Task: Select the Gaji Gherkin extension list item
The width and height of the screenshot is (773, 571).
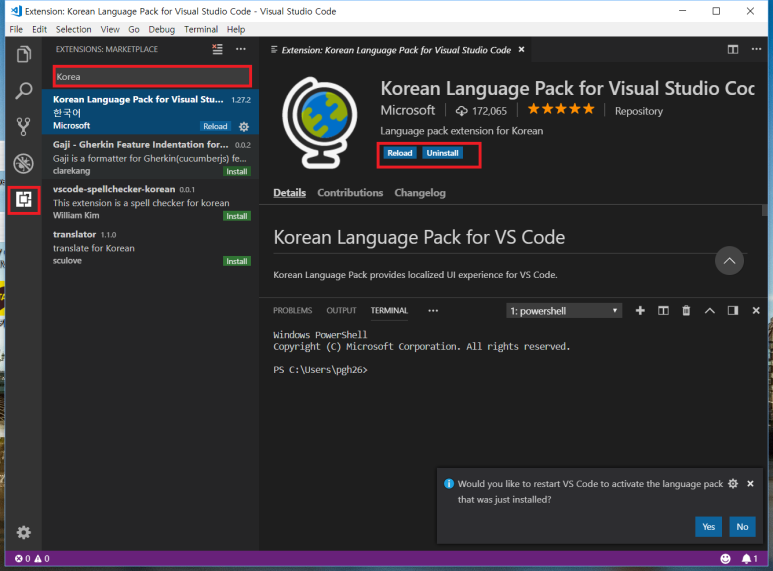Action: point(151,157)
